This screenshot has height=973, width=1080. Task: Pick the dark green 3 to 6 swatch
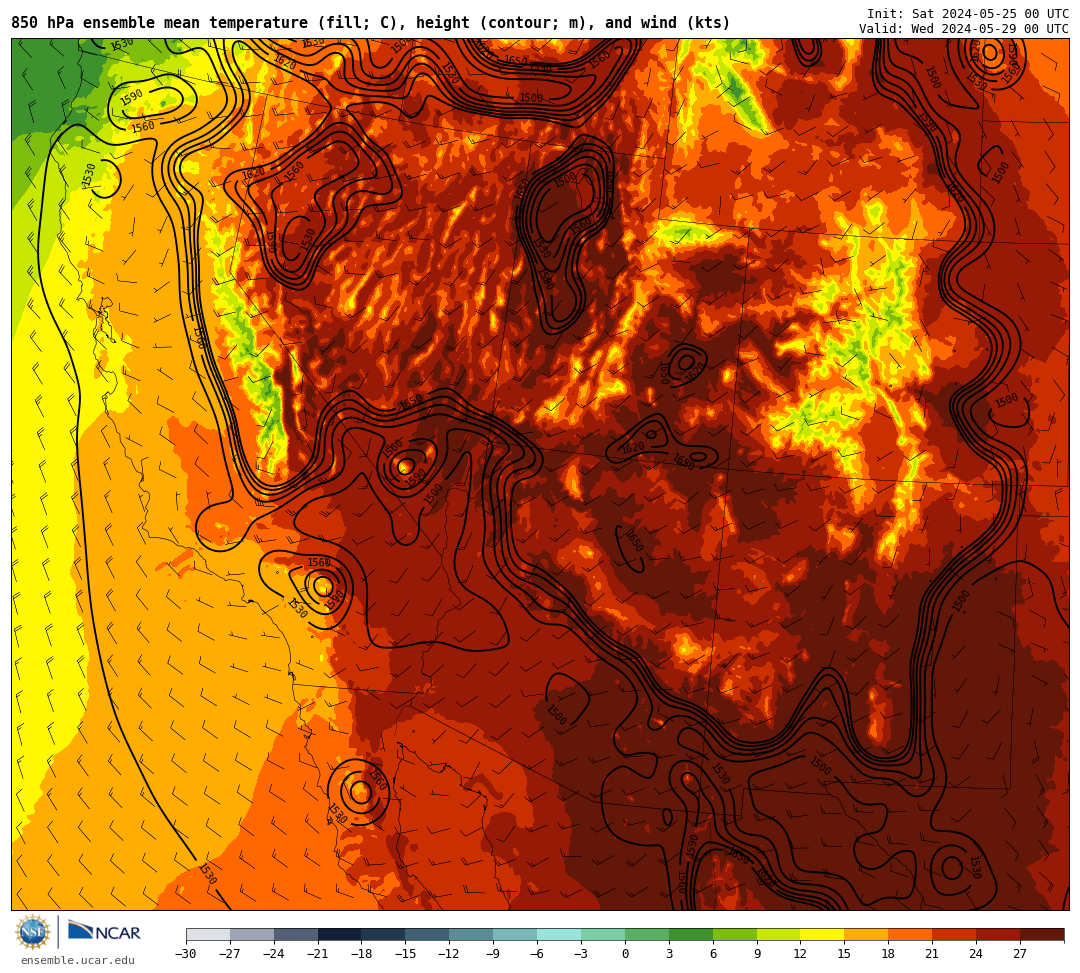click(691, 934)
